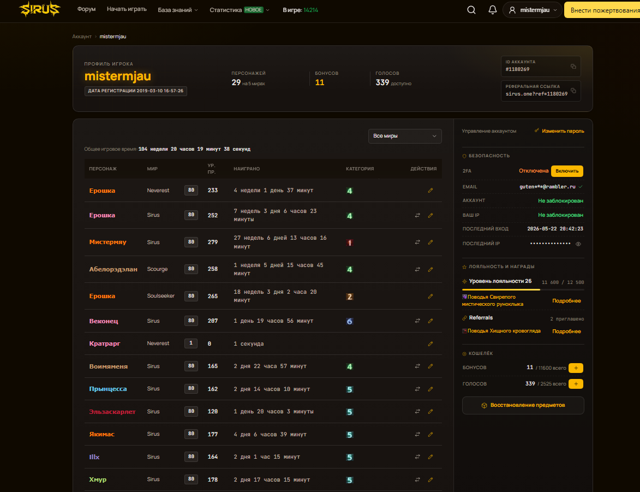Click the Sirus logo

(x=40, y=9)
